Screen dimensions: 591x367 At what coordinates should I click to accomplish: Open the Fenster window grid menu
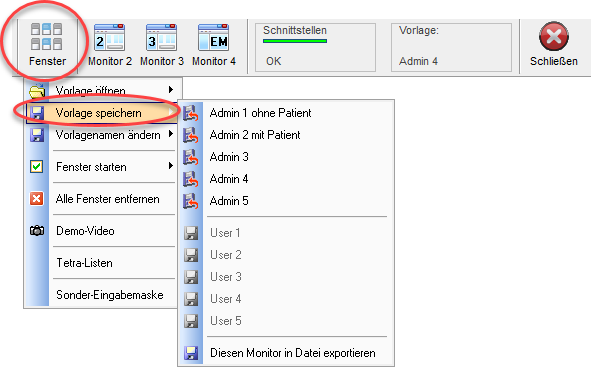[x=47, y=45]
